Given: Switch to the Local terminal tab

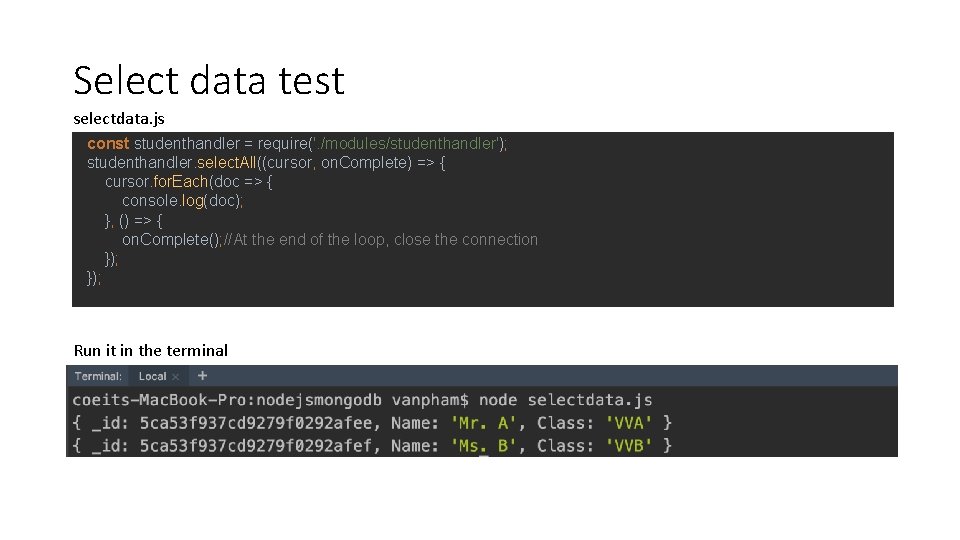Looking at the screenshot, I should tap(152, 377).
